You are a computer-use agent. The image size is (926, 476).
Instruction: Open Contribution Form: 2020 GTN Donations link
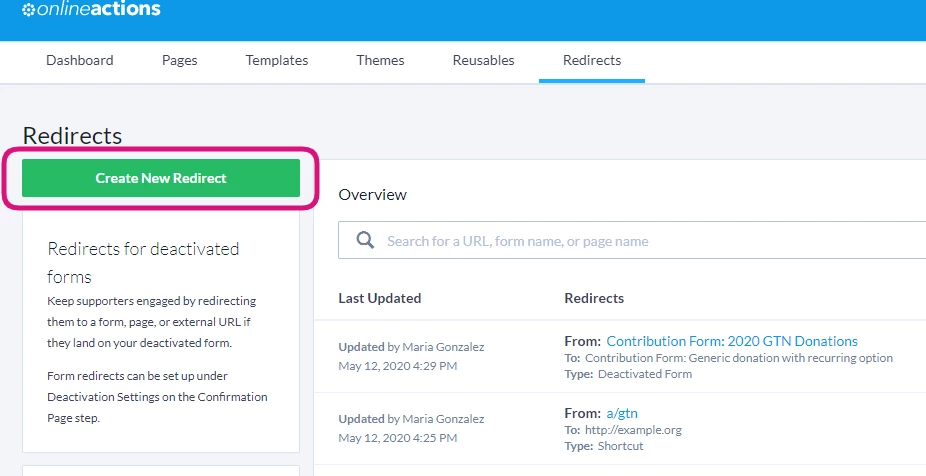[732, 341]
